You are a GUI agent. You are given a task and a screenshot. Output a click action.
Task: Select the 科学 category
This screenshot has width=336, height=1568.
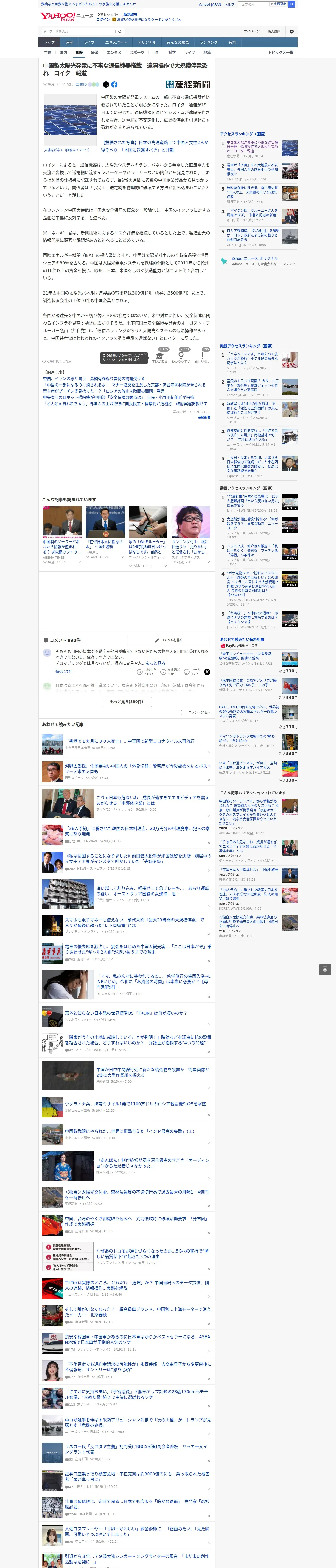(172, 52)
